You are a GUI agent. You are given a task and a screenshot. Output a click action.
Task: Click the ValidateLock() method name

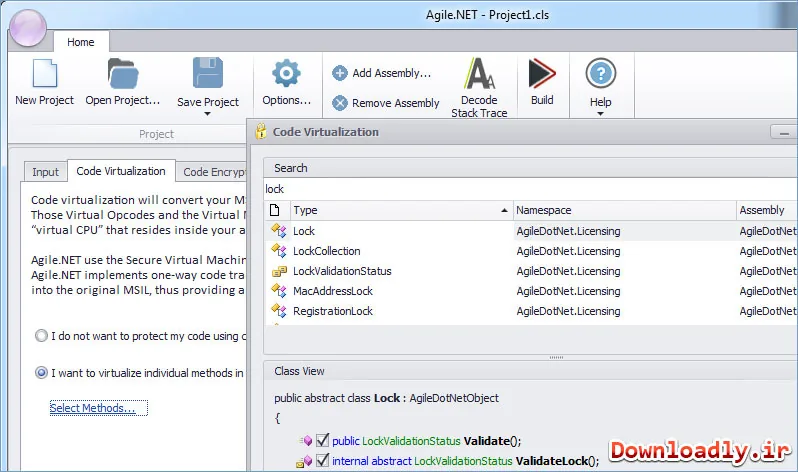click(x=557, y=461)
